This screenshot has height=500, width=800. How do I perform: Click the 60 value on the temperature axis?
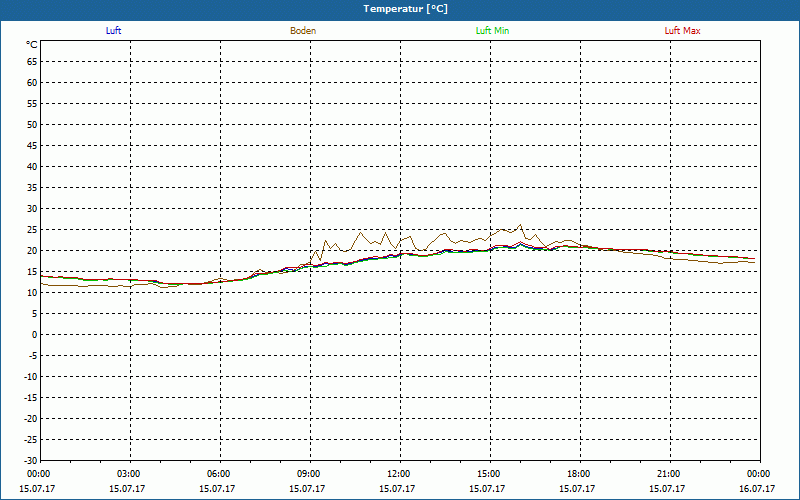point(32,83)
